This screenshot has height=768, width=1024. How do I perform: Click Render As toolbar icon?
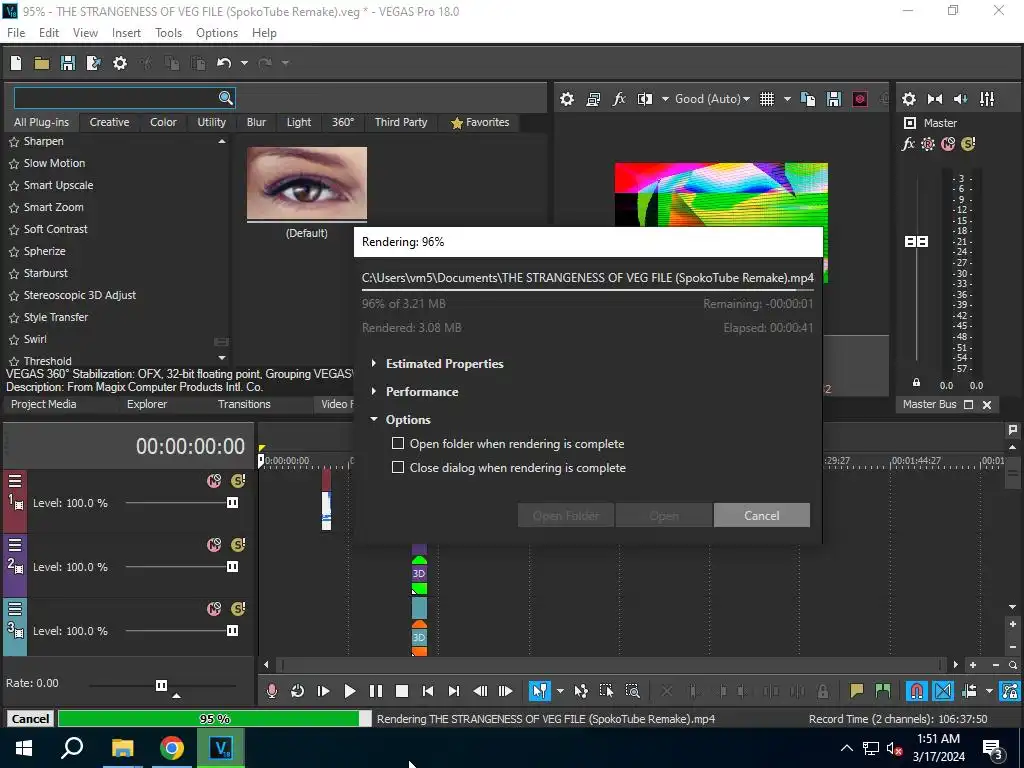click(94, 63)
